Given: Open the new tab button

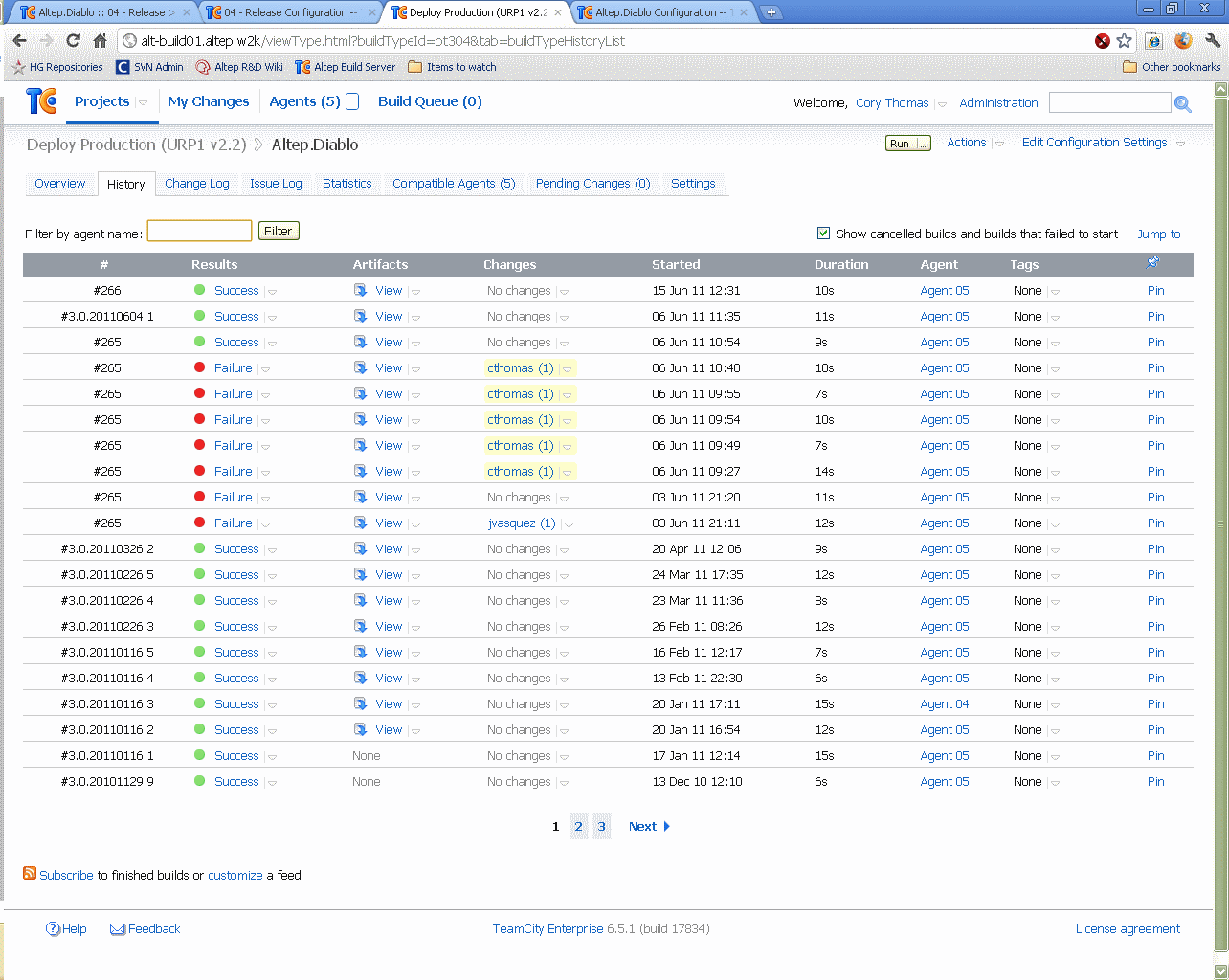Looking at the screenshot, I should 771,12.
